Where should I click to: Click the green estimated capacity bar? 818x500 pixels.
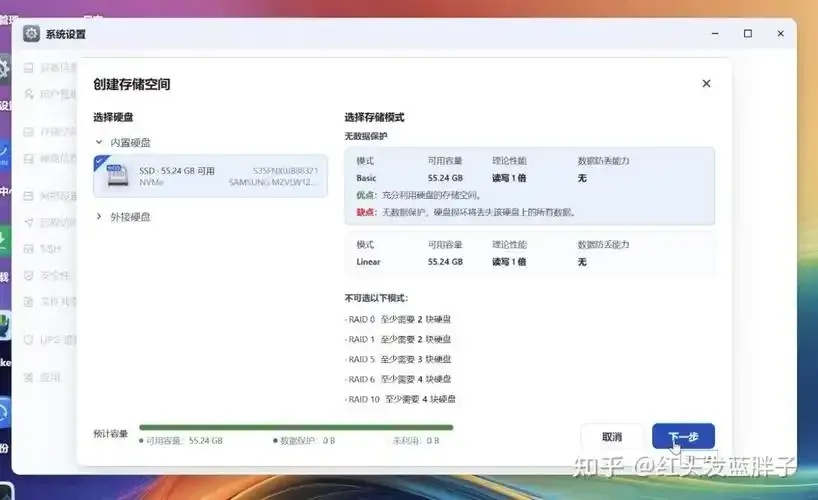tap(296, 427)
